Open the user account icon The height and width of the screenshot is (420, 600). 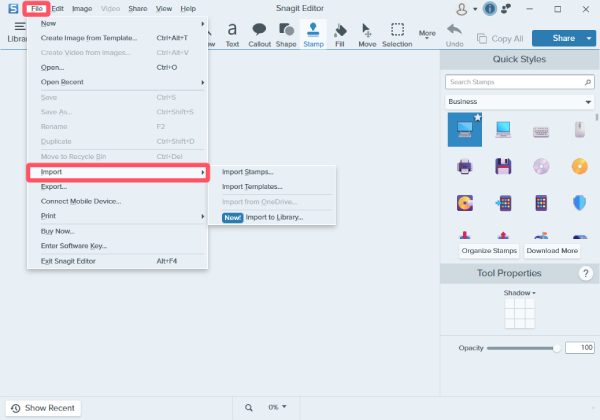coord(462,9)
